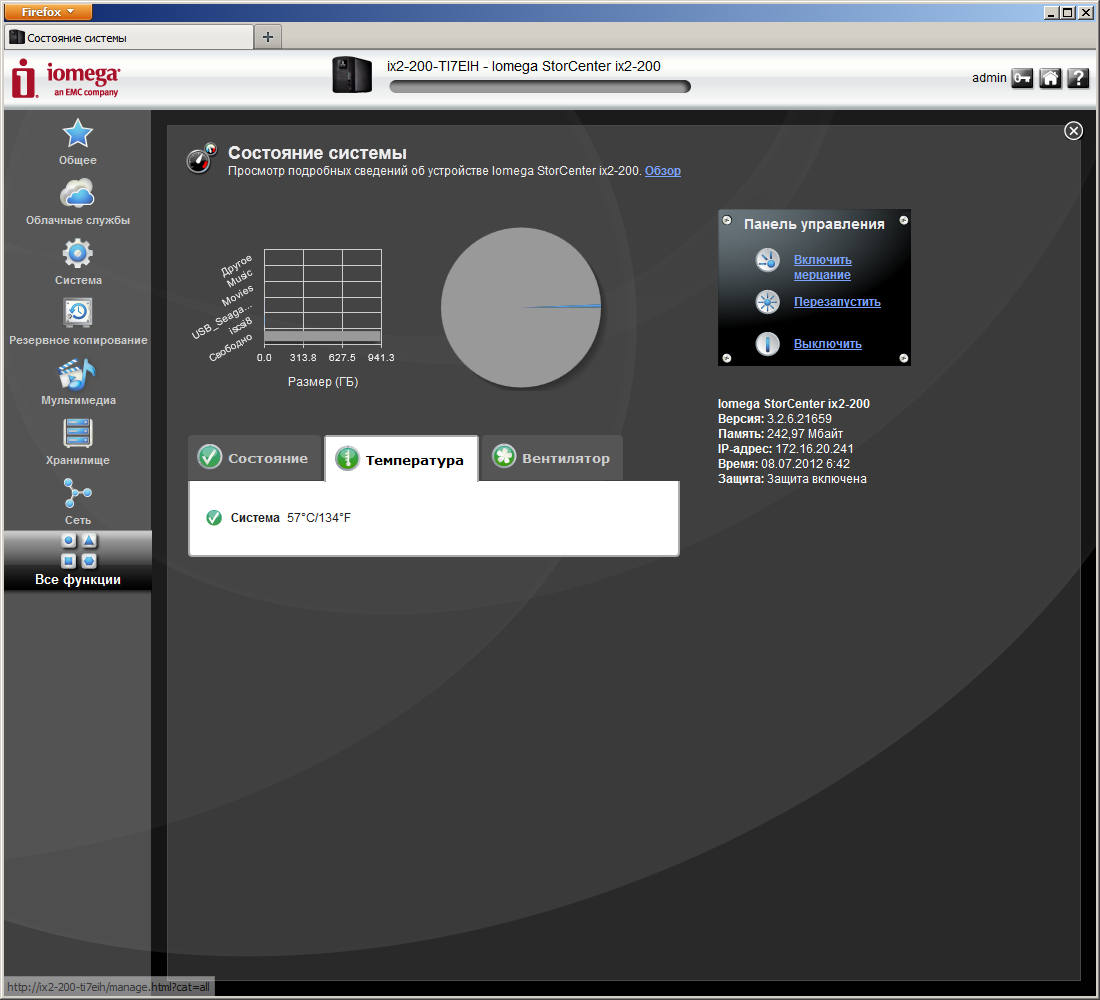Click the storage usage pie chart
Screen dimensions: 1100x1000
(x=521, y=307)
